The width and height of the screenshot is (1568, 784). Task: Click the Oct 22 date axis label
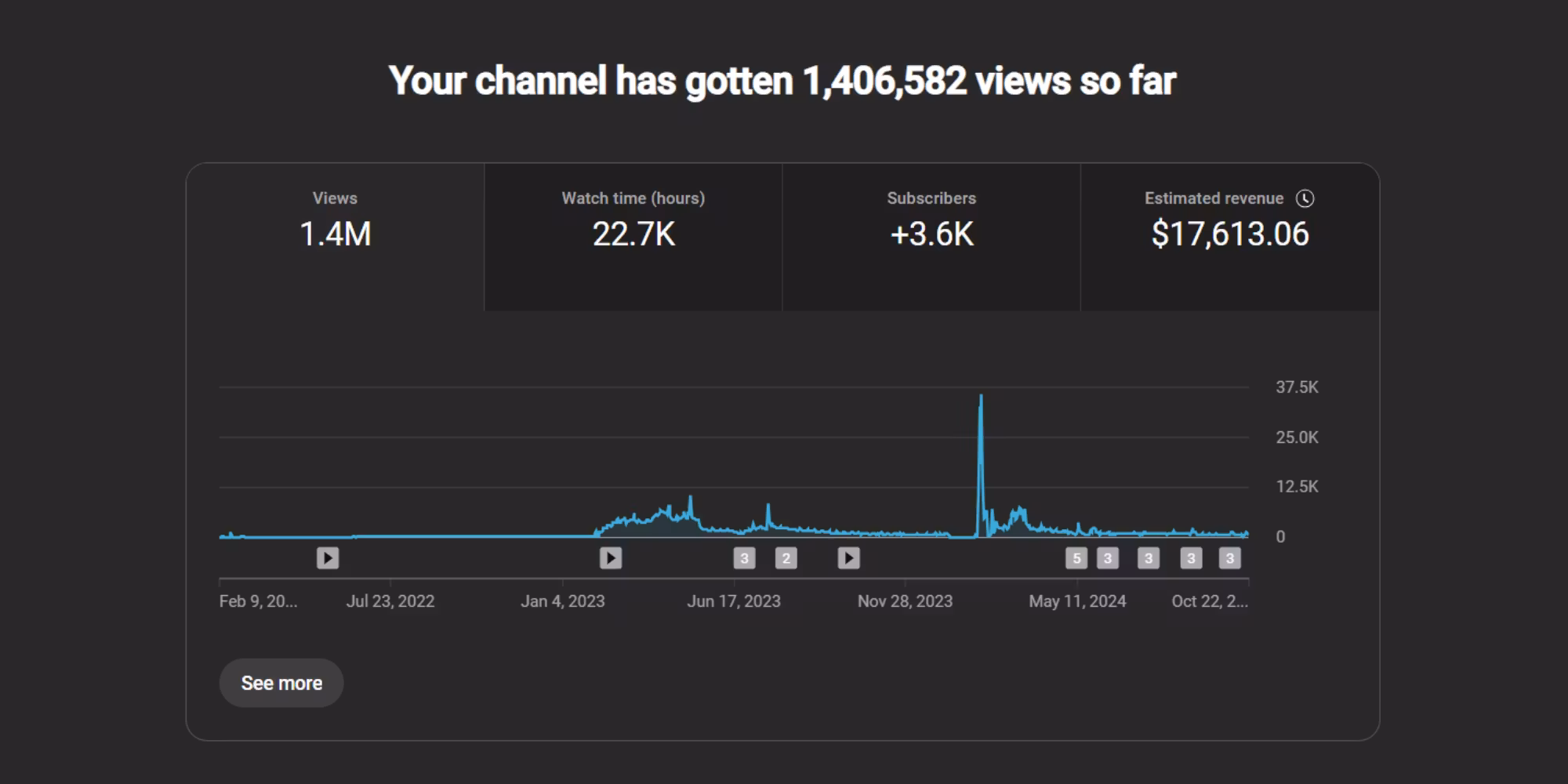click(x=1209, y=601)
